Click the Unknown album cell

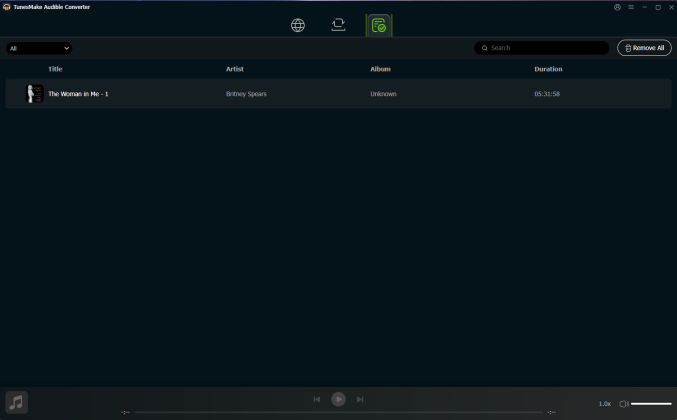click(383, 94)
